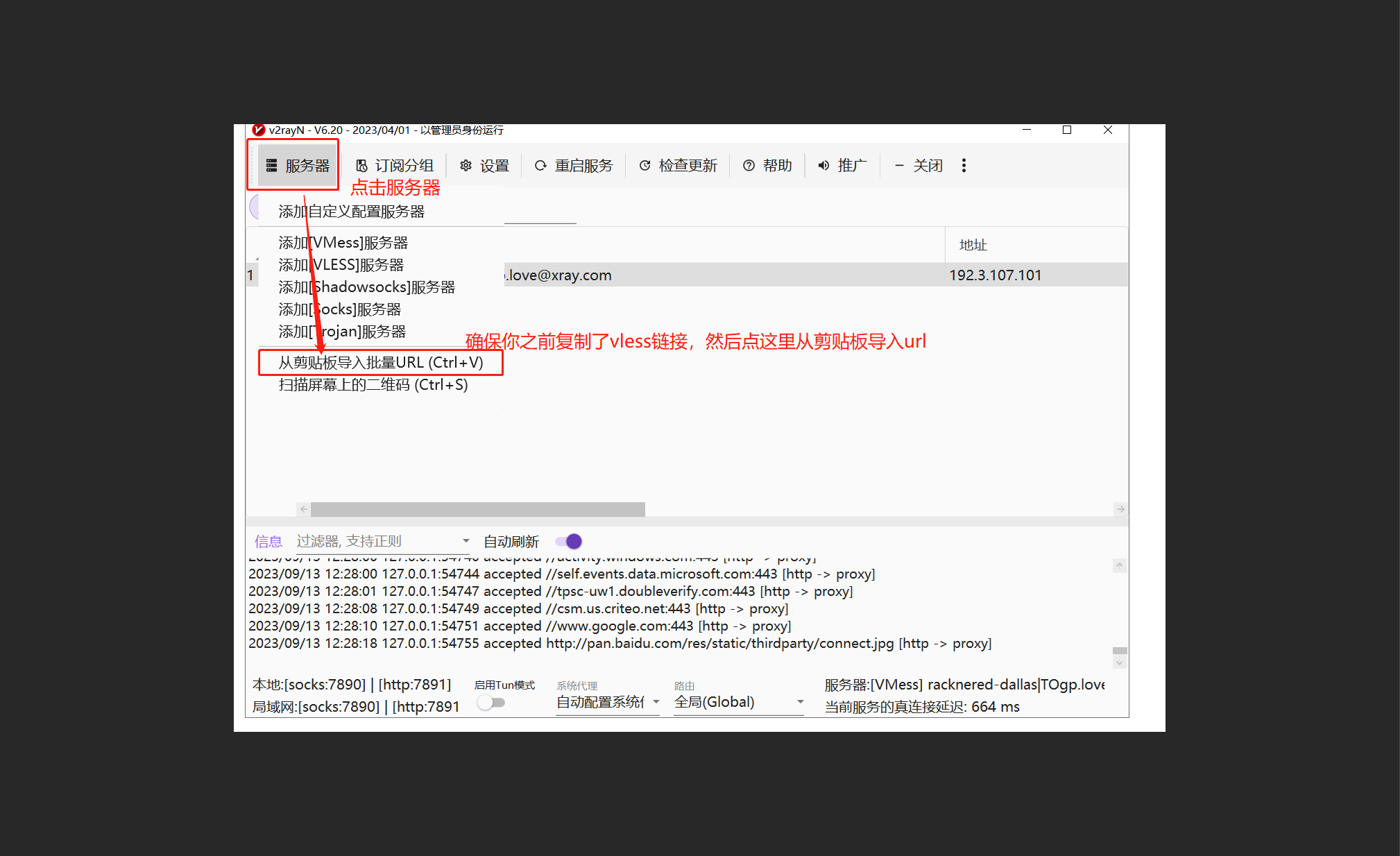
Task: Expand the log filter dropdown arrow
Action: pyautogui.click(x=466, y=541)
